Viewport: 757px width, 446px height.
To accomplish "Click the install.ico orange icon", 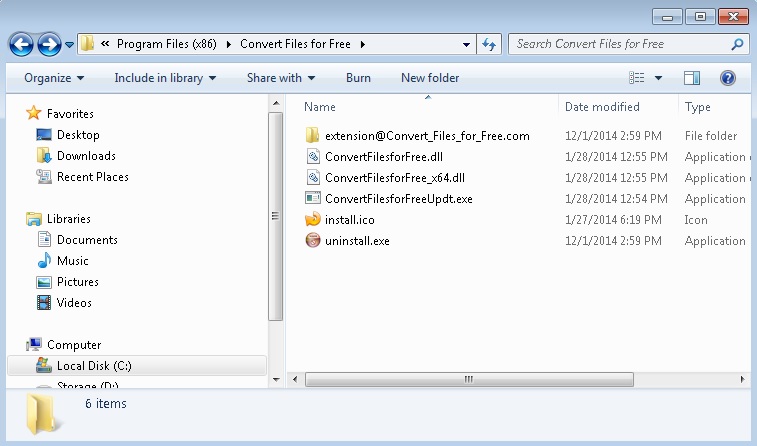I will coord(313,219).
